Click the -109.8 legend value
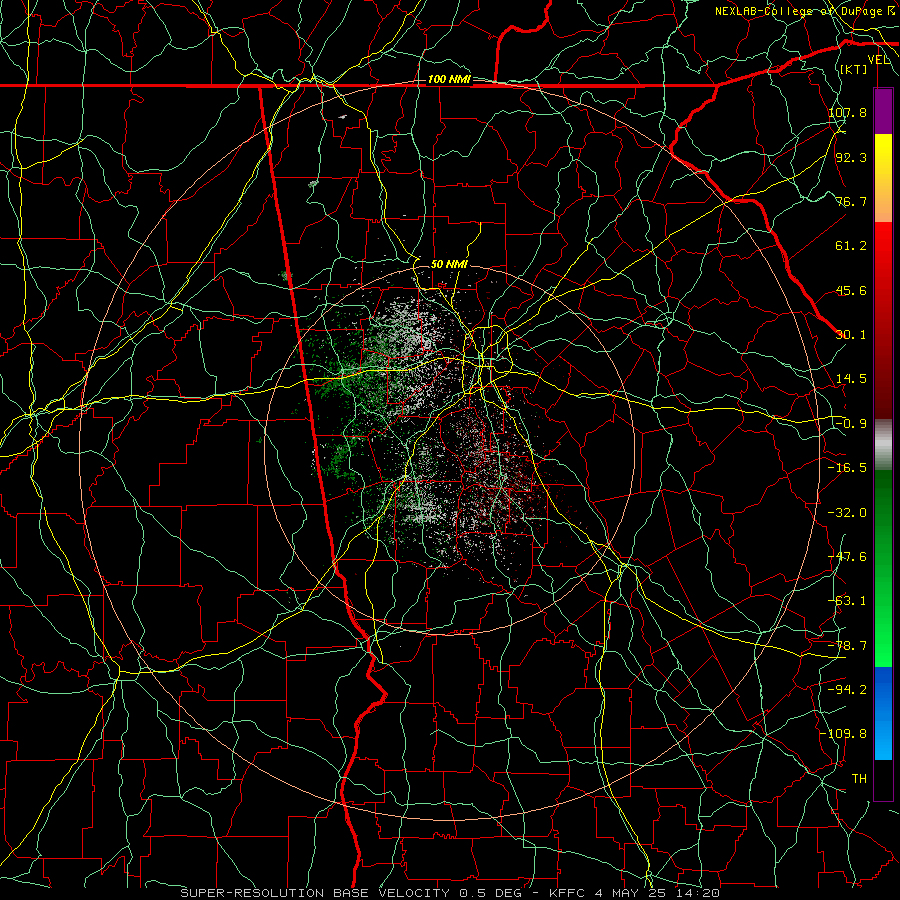This screenshot has width=900, height=900. click(844, 734)
